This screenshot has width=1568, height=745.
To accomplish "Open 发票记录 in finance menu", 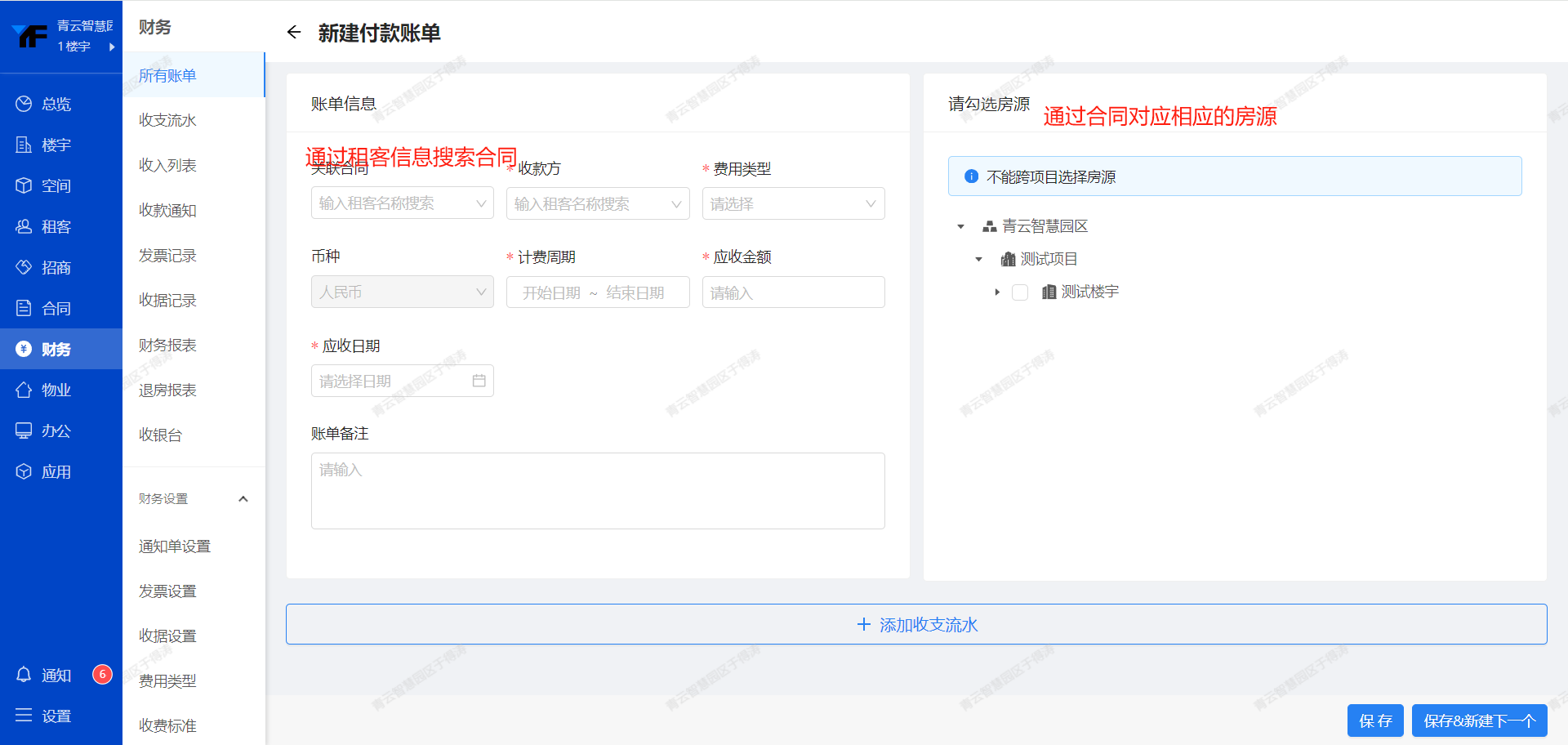I will click(167, 256).
